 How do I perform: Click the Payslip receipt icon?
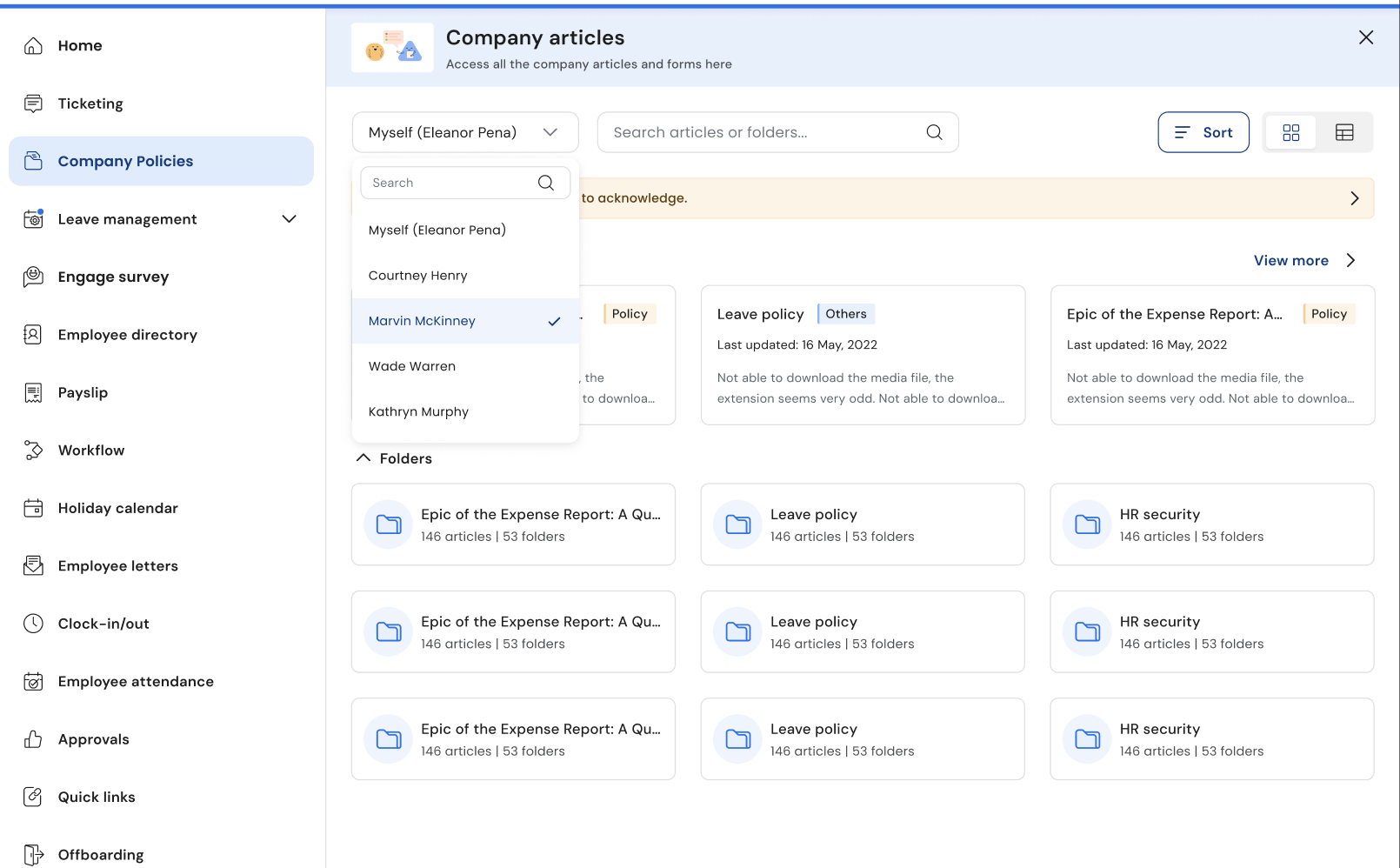point(33,393)
